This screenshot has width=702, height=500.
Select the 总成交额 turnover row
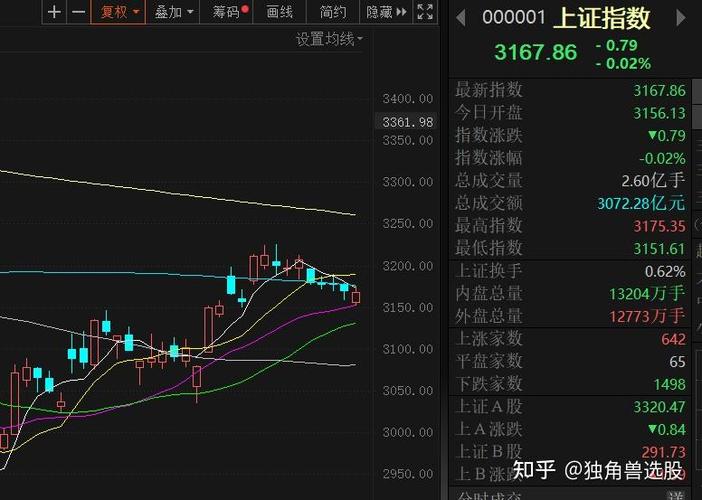[x=570, y=203]
